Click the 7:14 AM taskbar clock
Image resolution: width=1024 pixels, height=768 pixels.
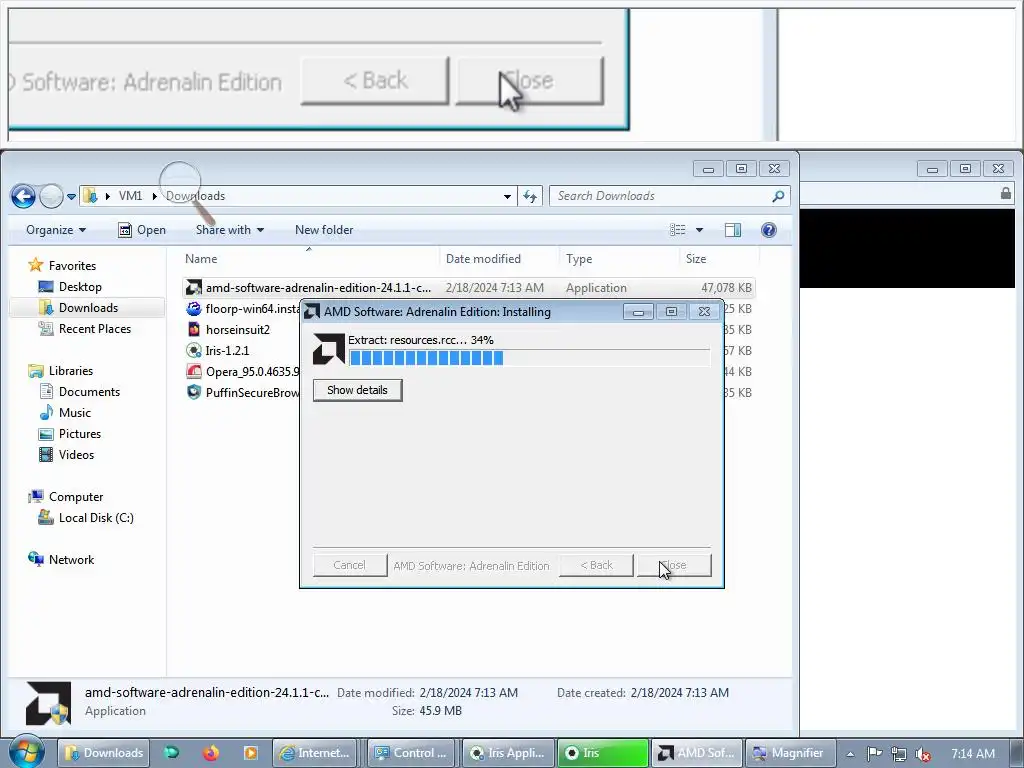click(973, 754)
